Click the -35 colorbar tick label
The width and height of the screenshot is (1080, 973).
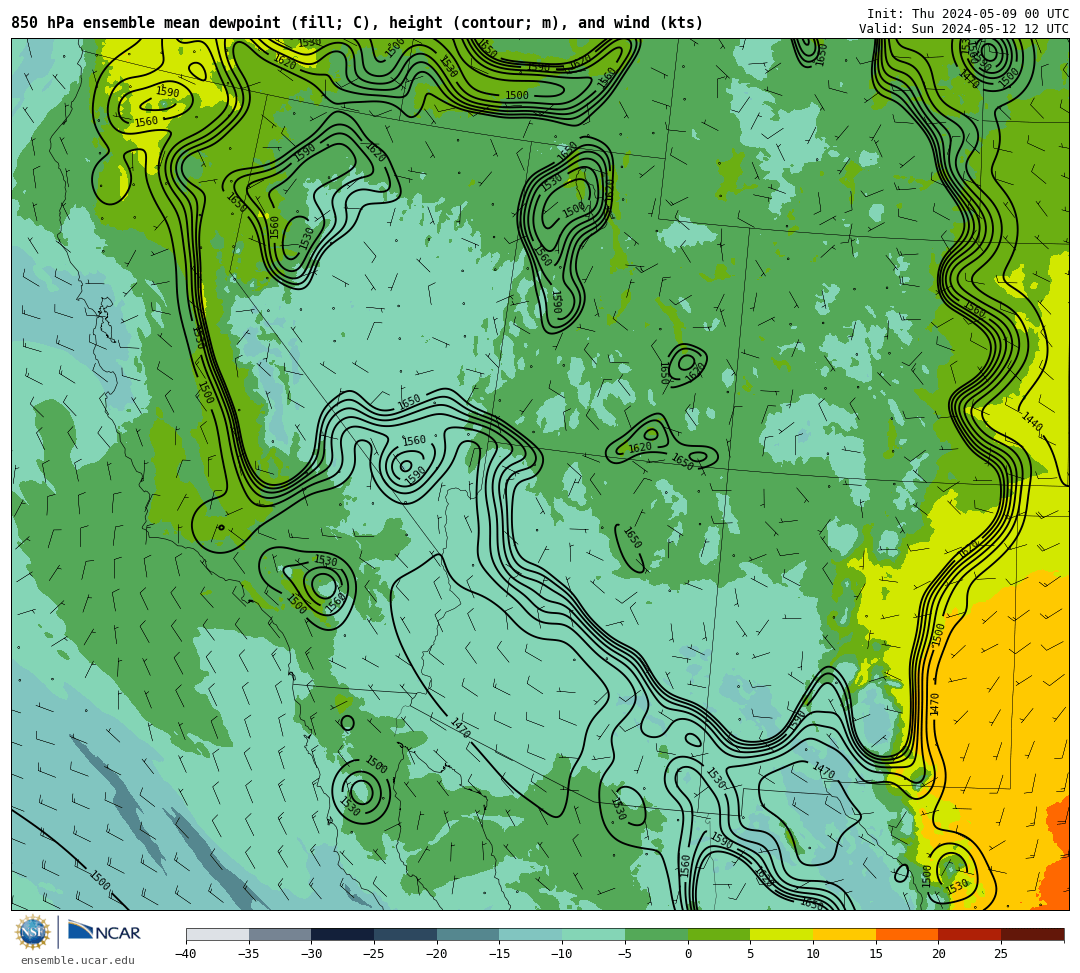[x=249, y=954]
